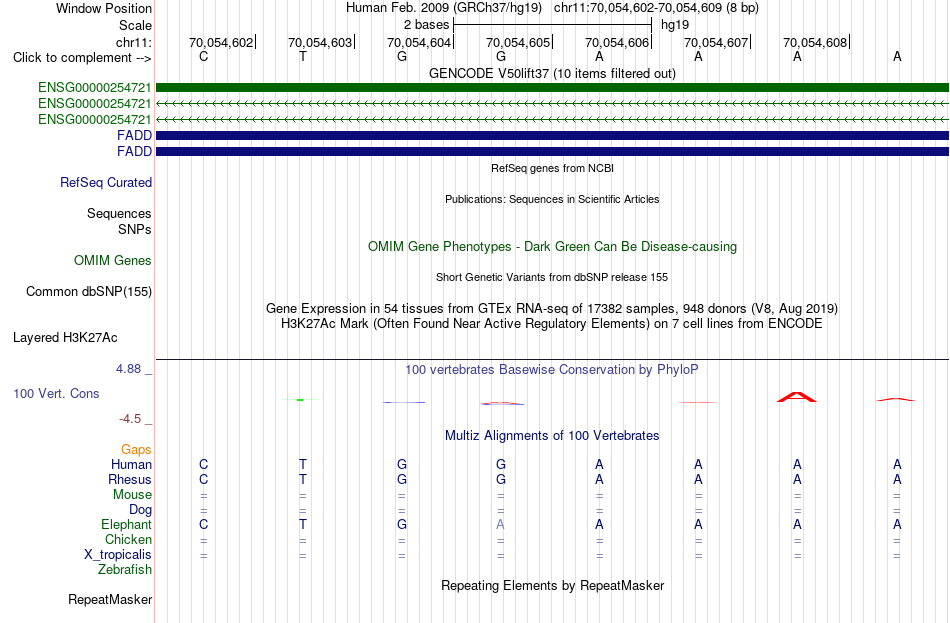
Task: Click the light gray A in Elephant row
Action: 500,524
